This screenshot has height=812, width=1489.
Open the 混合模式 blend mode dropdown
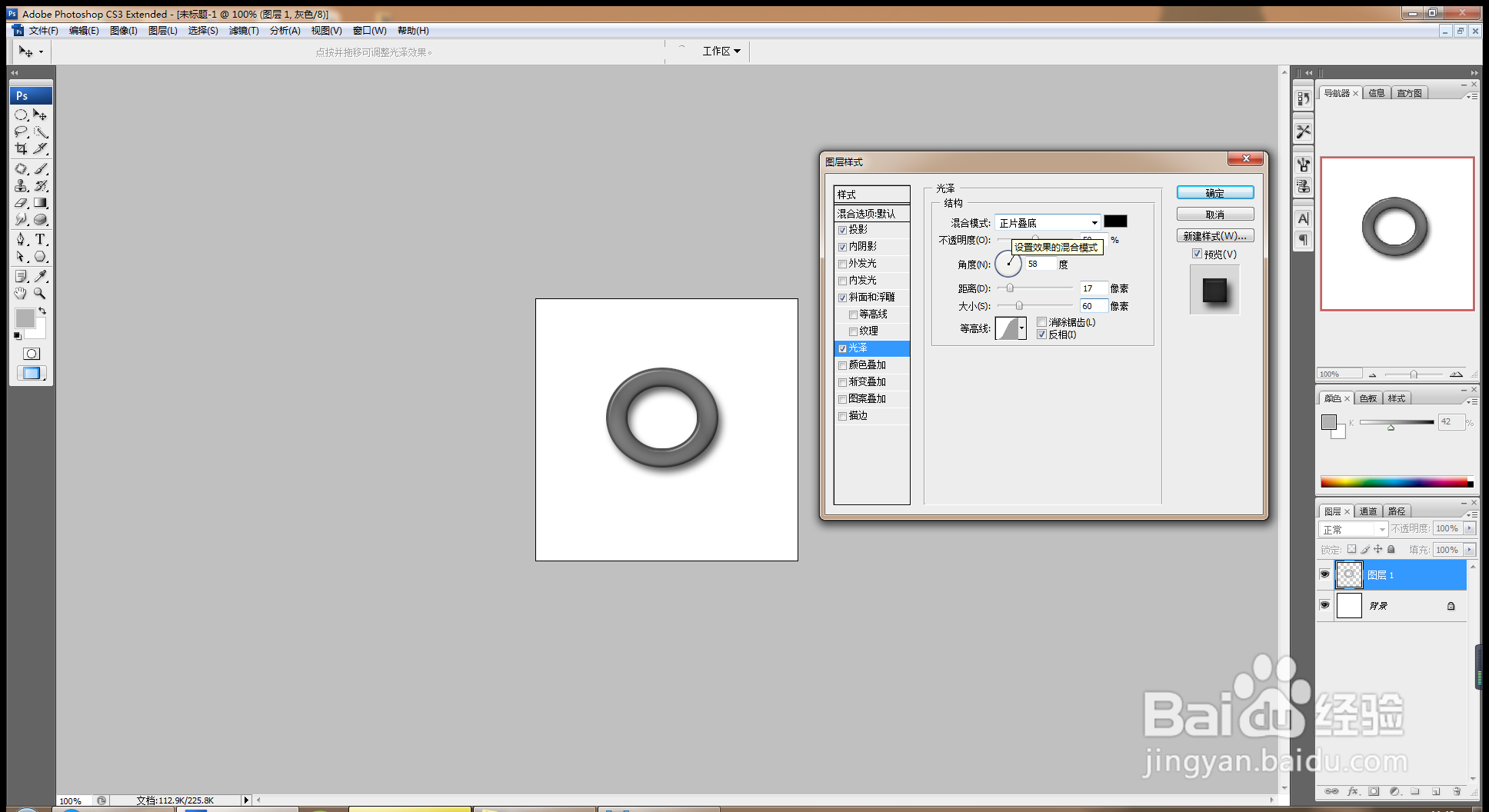pyautogui.click(x=1048, y=222)
